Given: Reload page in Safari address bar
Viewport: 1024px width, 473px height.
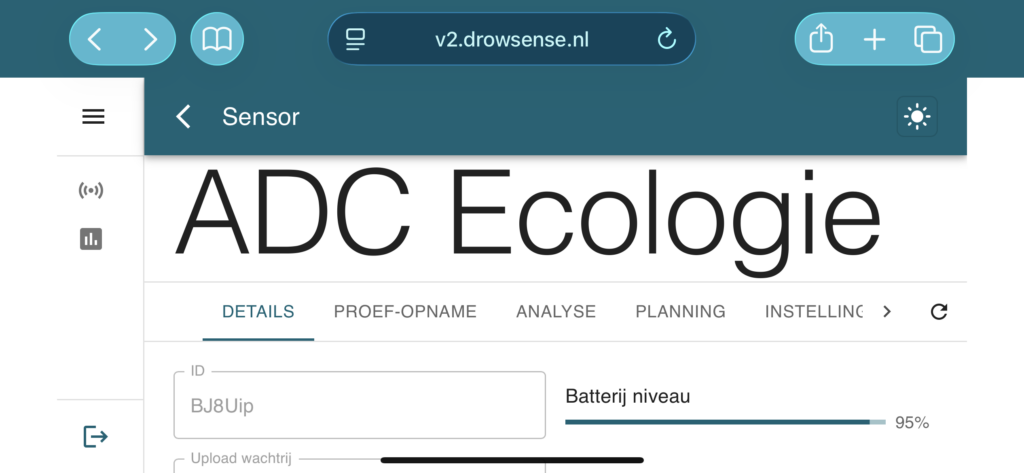Looking at the screenshot, I should (666, 39).
